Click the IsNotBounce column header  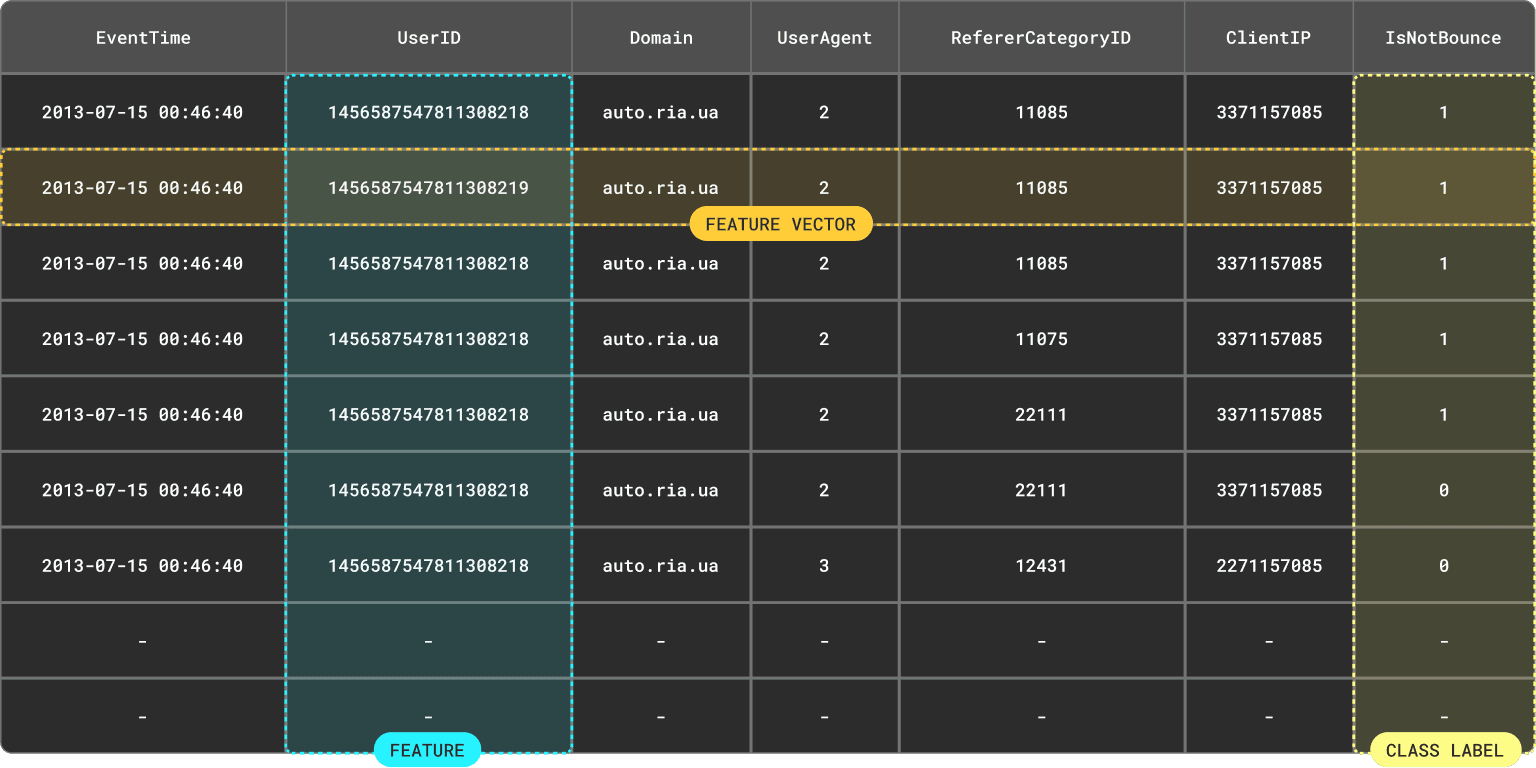tap(1443, 38)
